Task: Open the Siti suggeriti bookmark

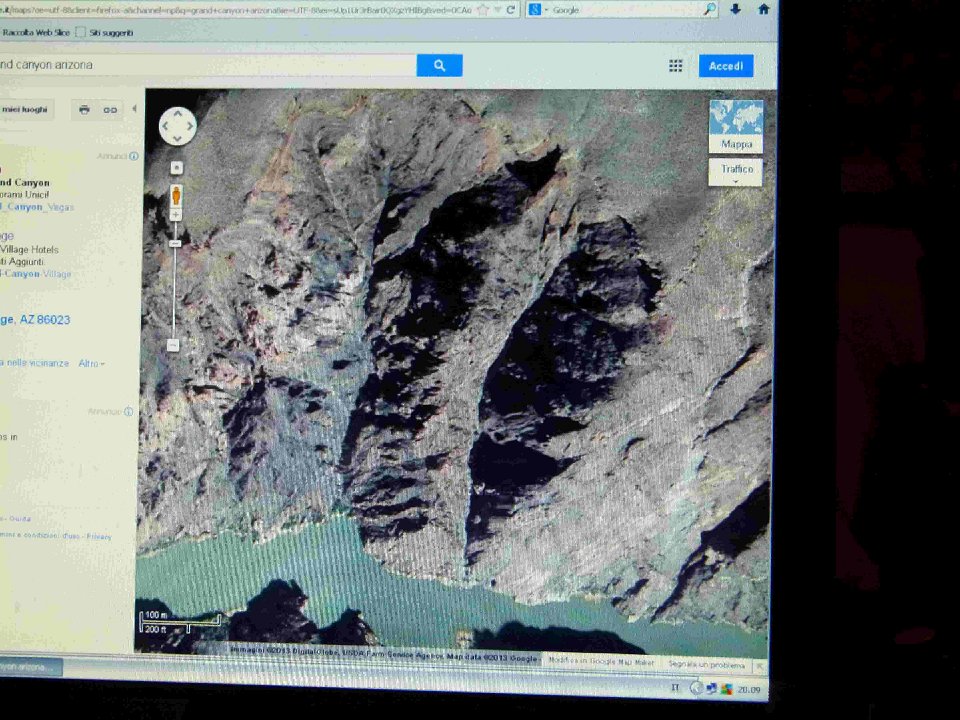Action: 104,32
